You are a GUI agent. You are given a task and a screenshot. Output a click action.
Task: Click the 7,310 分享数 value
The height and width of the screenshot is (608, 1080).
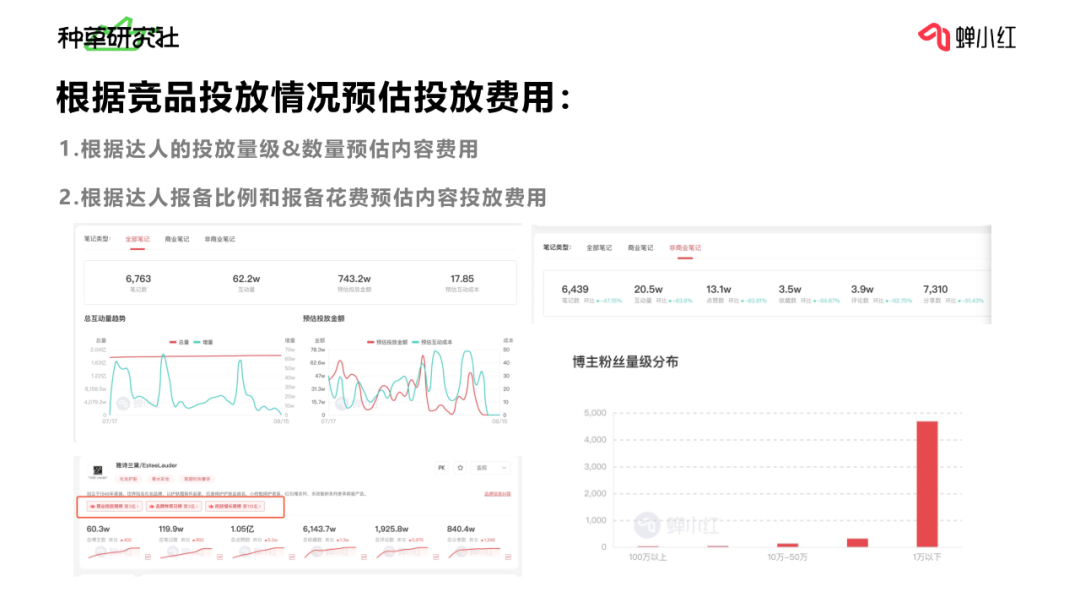pos(935,289)
